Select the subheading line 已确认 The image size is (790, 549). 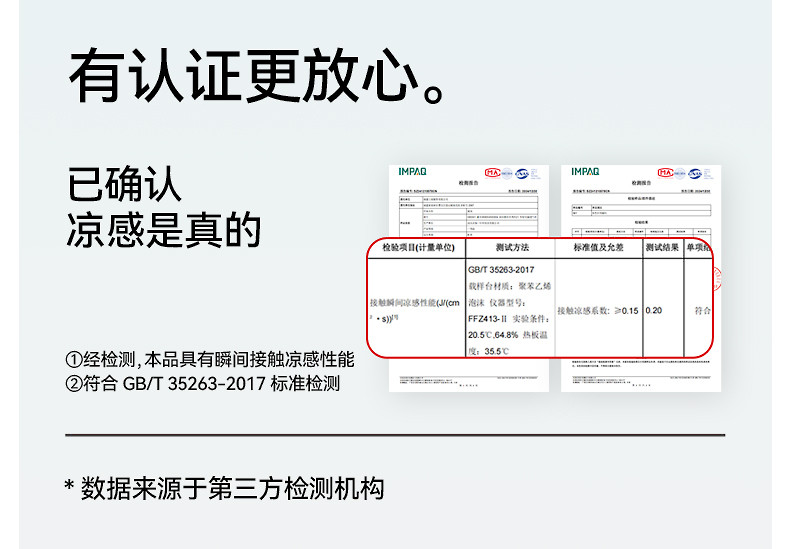[x=124, y=184]
